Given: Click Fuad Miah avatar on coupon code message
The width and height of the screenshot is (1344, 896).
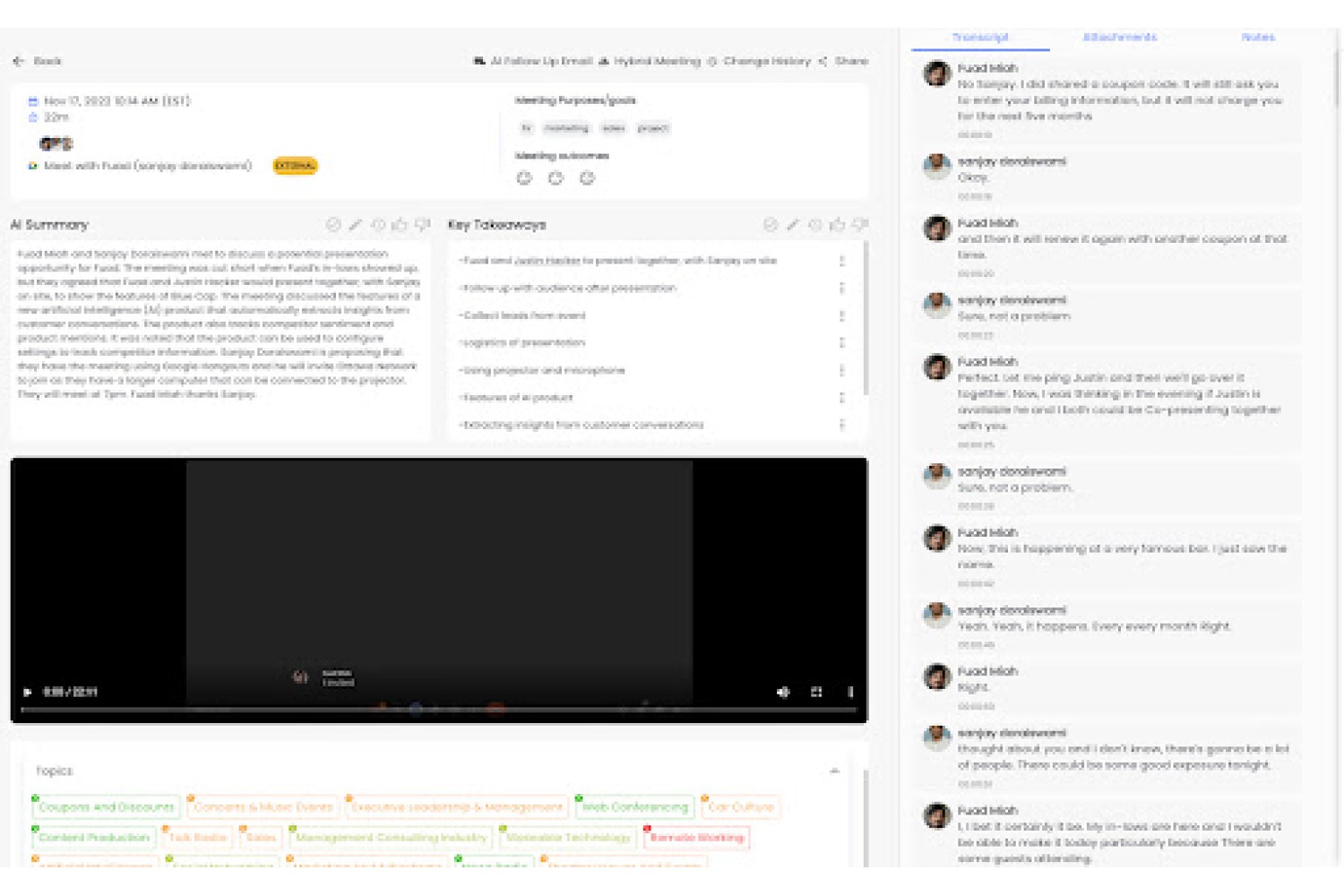Looking at the screenshot, I should [937, 74].
